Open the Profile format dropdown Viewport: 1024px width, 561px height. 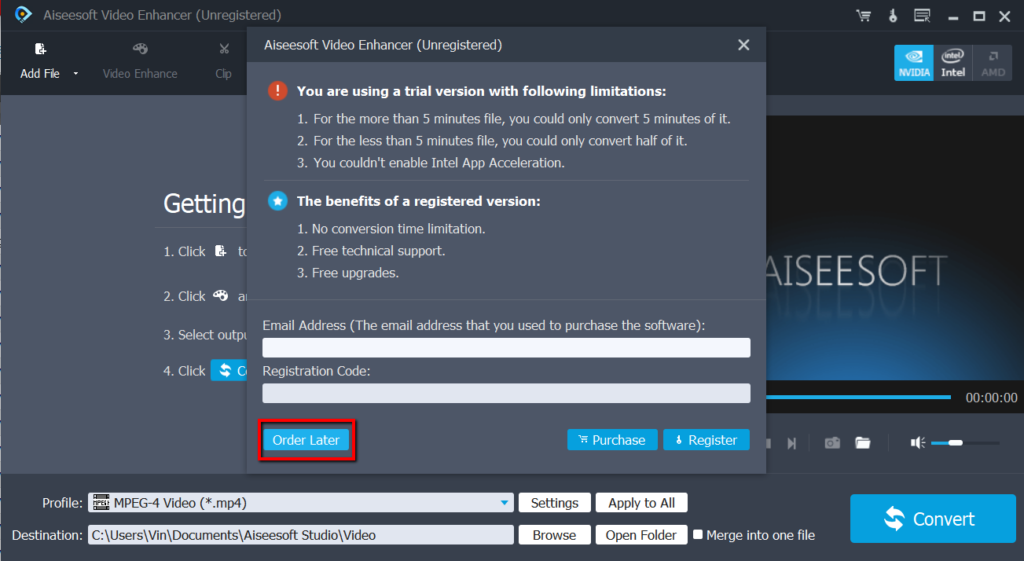pyautogui.click(x=301, y=503)
